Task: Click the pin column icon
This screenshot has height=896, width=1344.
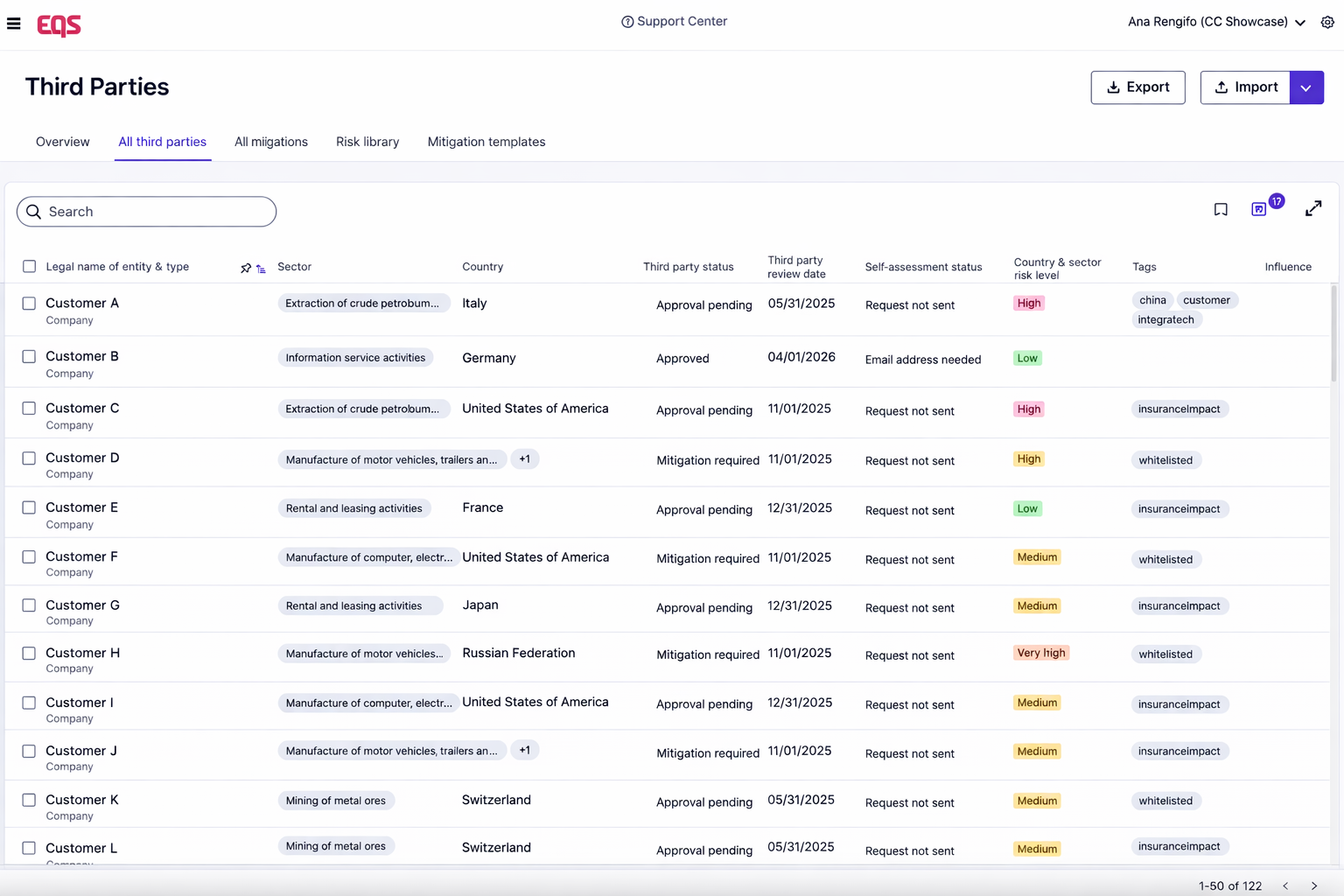Action: click(246, 269)
